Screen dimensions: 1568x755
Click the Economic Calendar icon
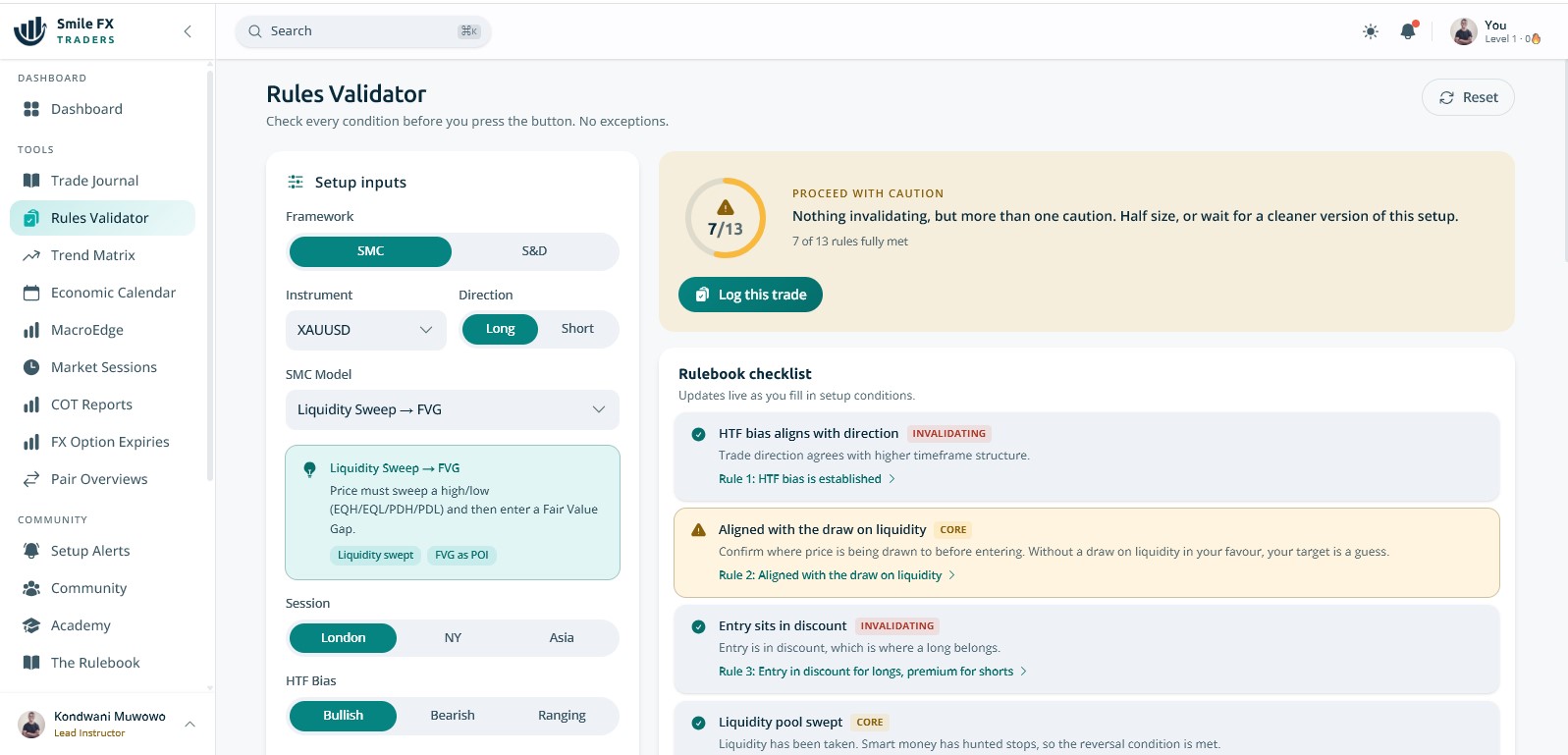pyautogui.click(x=31, y=293)
